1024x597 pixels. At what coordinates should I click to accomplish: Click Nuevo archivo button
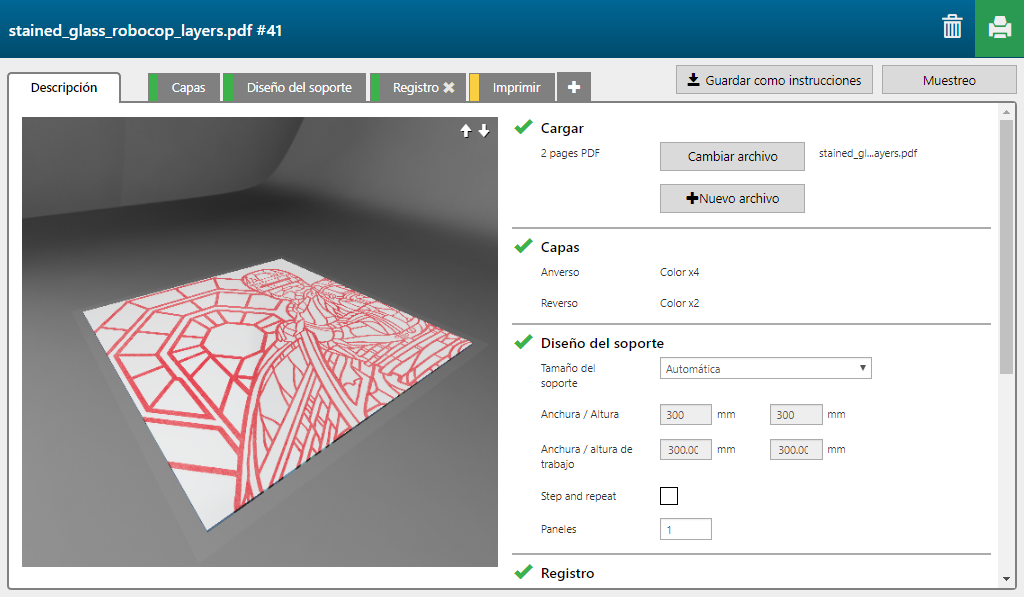pos(732,198)
